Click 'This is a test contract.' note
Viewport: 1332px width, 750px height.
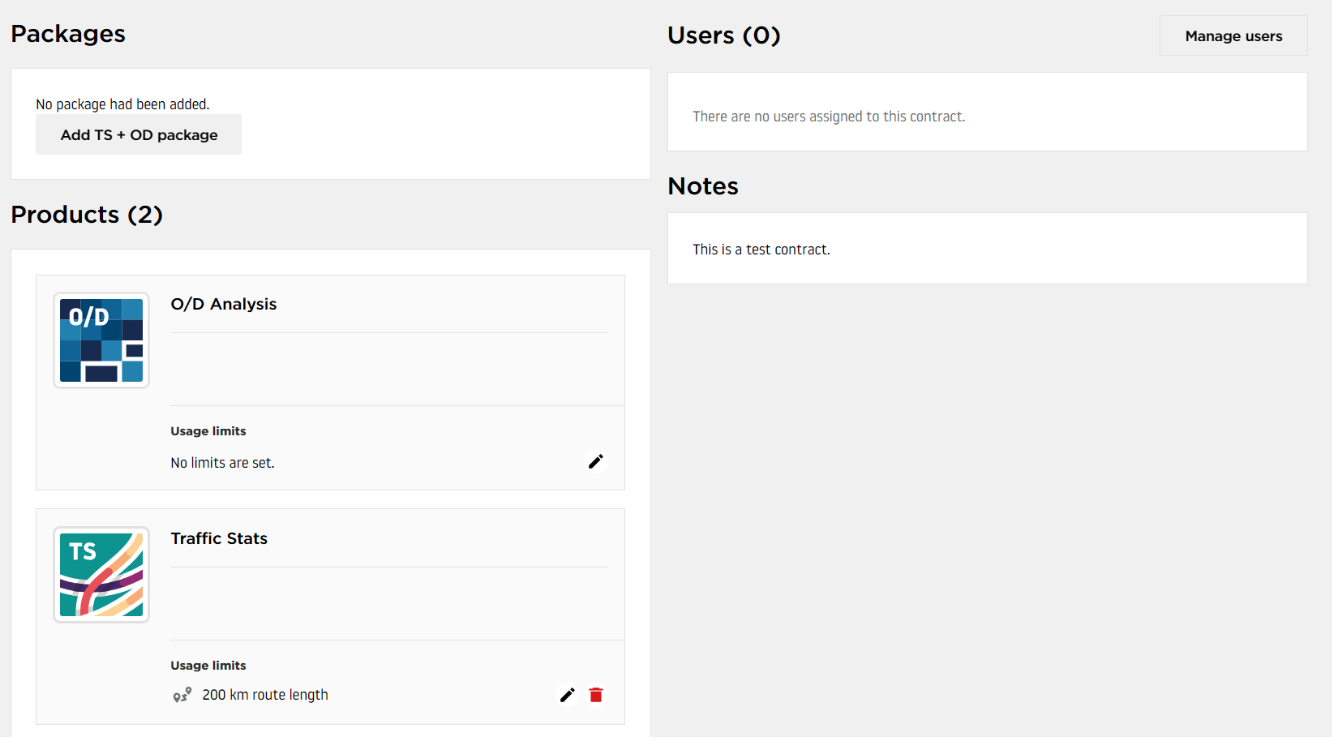[761, 249]
